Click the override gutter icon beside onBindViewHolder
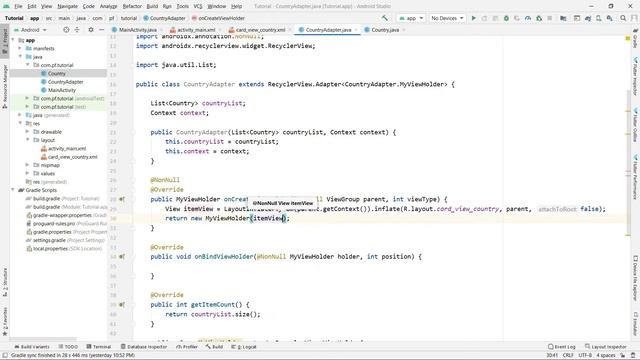640x360 pixels. click(x=122, y=257)
